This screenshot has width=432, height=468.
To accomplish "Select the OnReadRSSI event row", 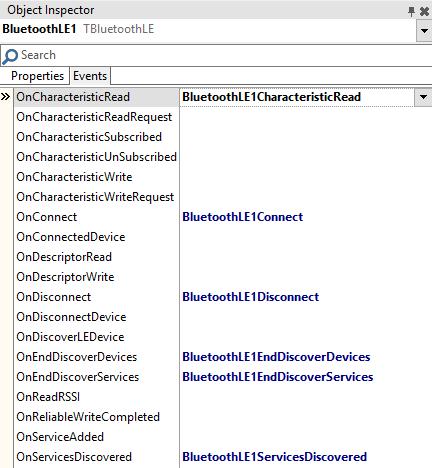I will [96, 397].
